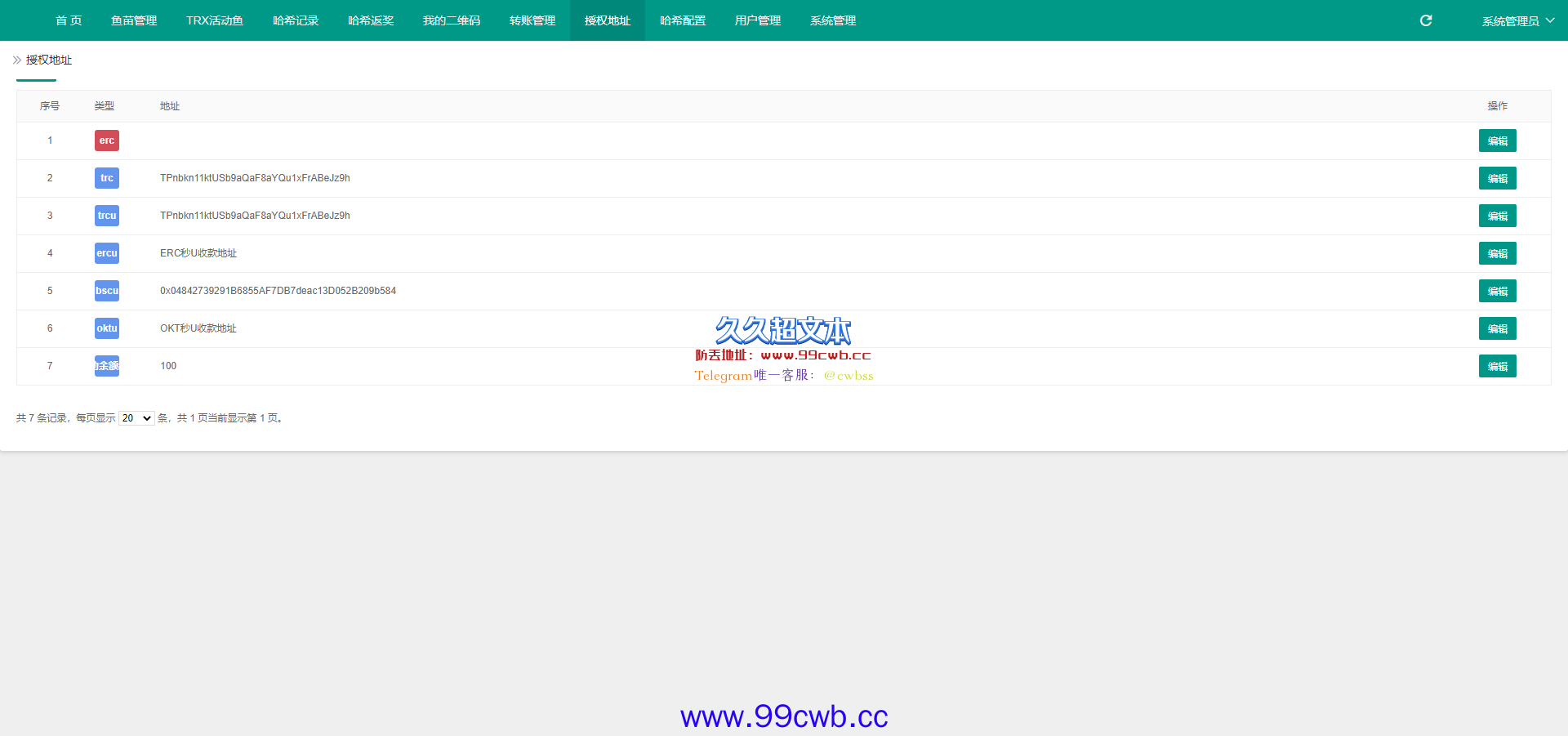Click 编辑 button for row 7 with 100

pyautogui.click(x=1498, y=366)
